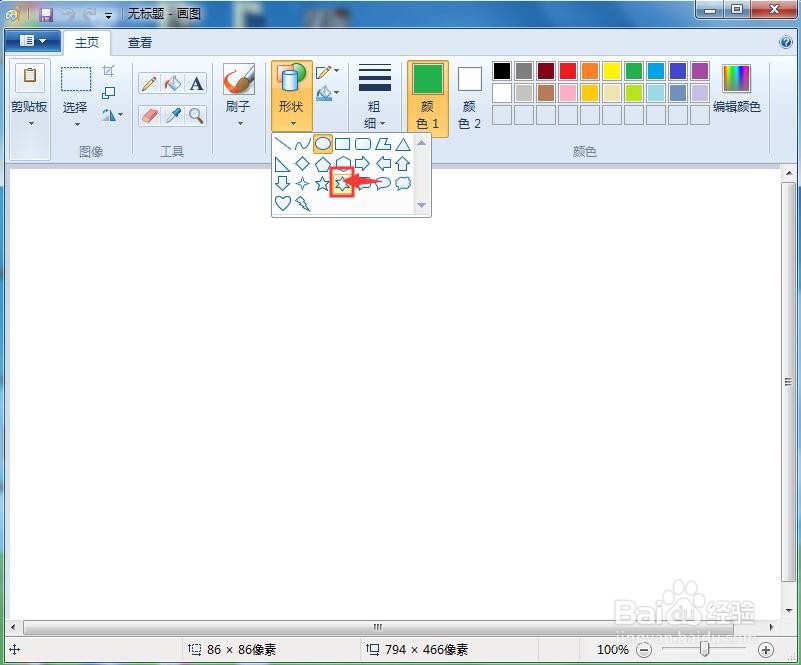Select the Magnifier tool
Screen dimensions: 801x665
pyautogui.click(x=196, y=116)
